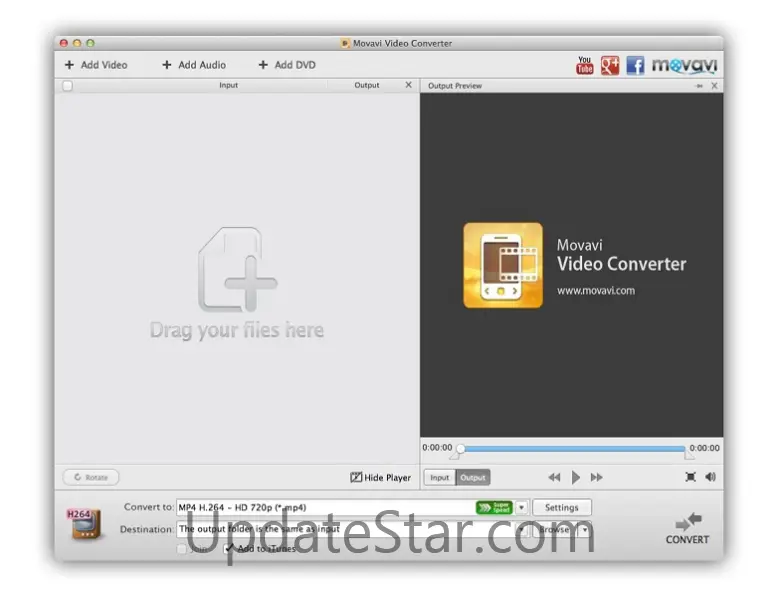Screen dimensions: 780x597
Task: Toggle fullscreen preview icon
Action: tap(690, 477)
